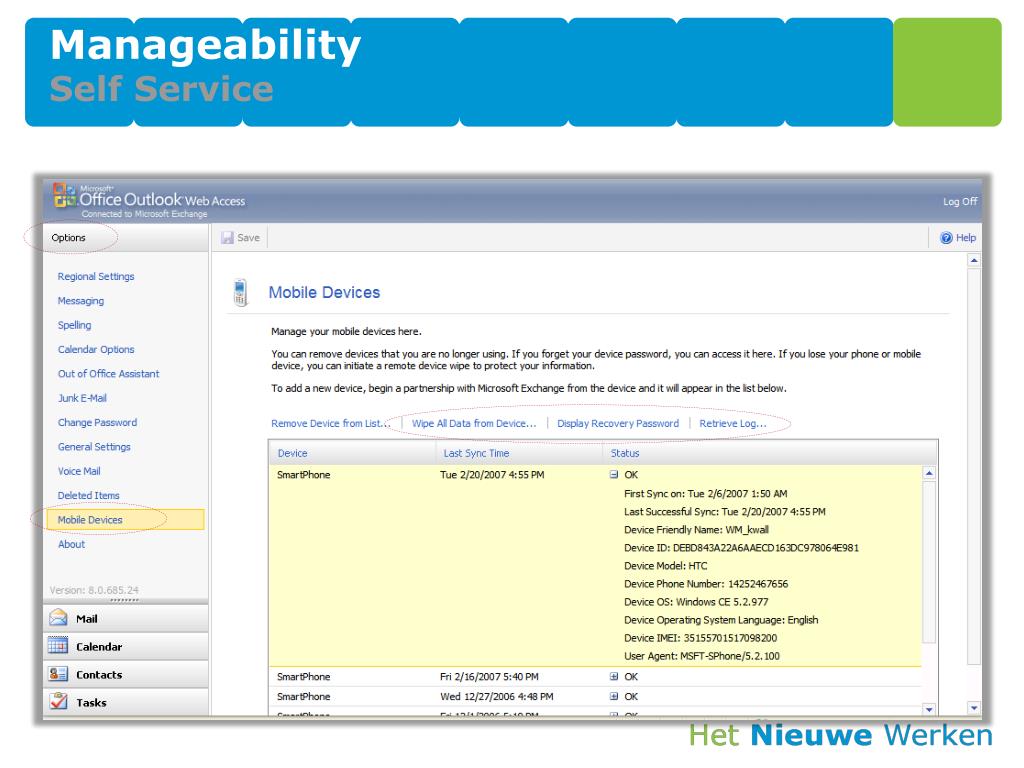Image resolution: width=1024 pixels, height=768 pixels.
Task: Click User Agent MSFT-SPhone line
Action: [701, 656]
